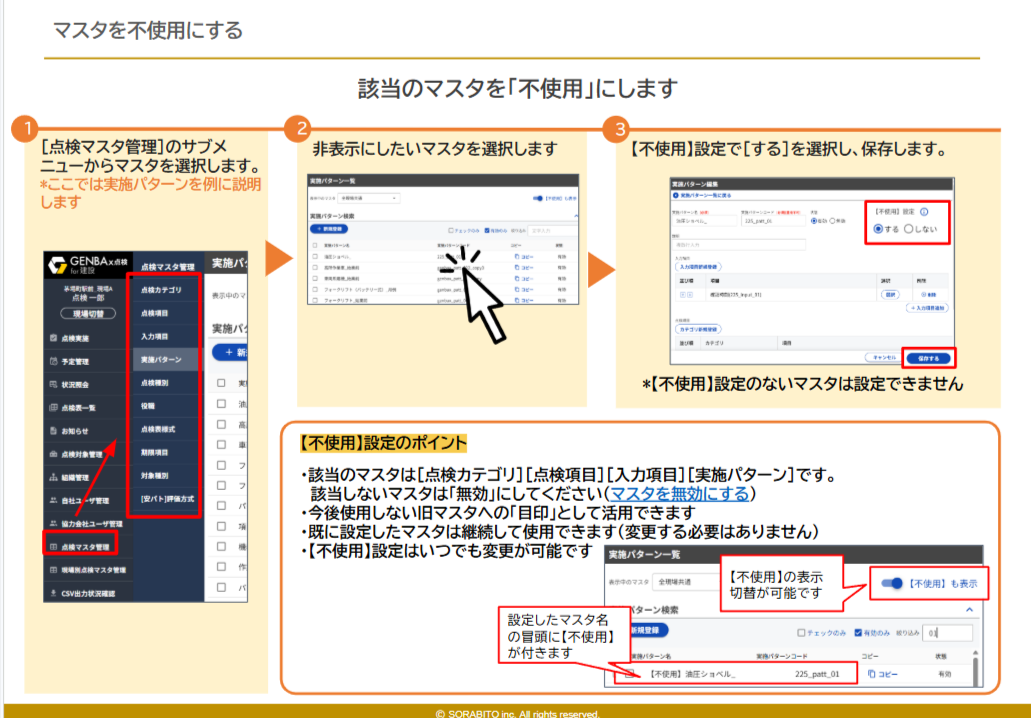
Task: Click コピー icon in 【不使用】油圧ショベル row
Action: tap(872, 675)
